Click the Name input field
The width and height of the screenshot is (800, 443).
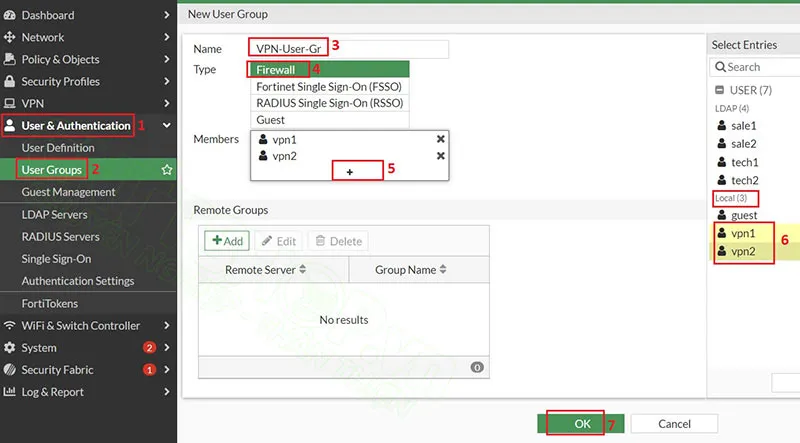[349, 49]
